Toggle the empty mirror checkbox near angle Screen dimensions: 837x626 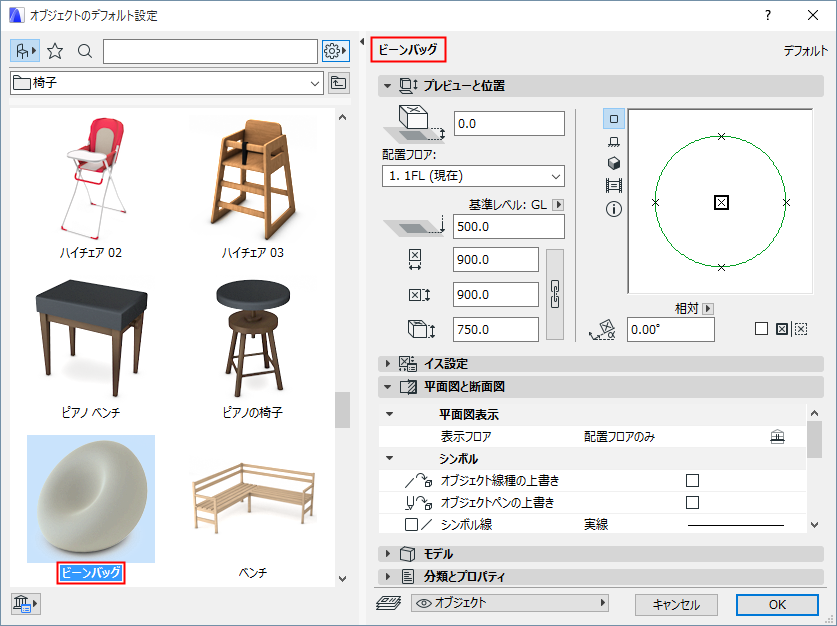click(762, 329)
